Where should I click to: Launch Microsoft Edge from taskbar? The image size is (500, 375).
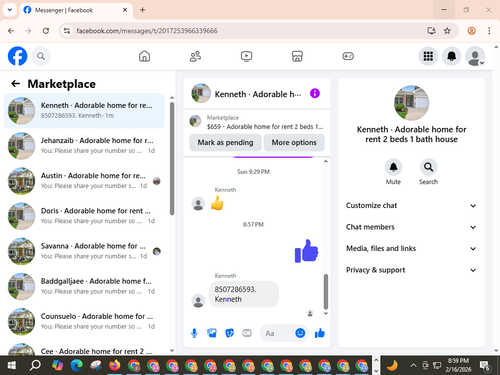click(76, 365)
